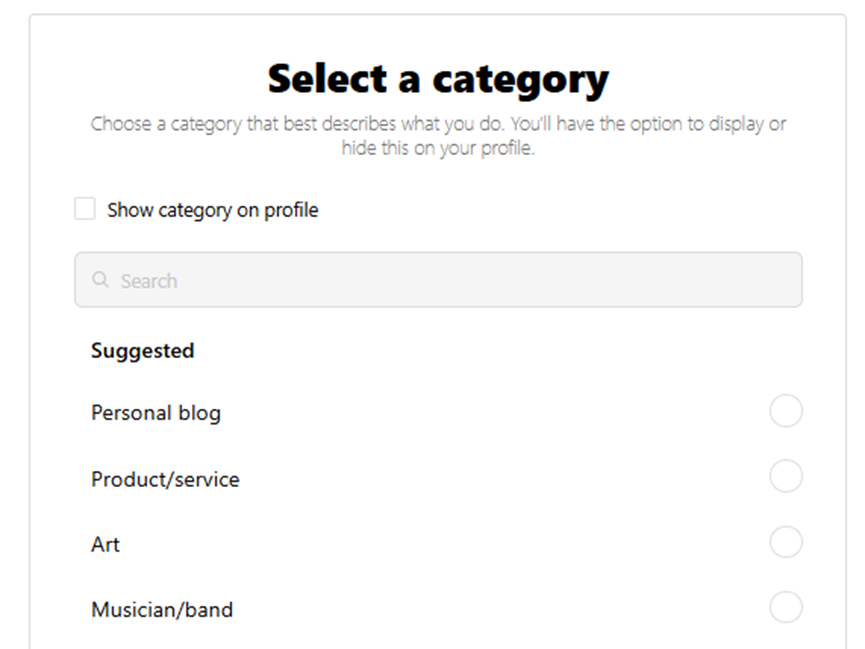Select the Product/service radio button
This screenshot has height=649, width=865.
pos(786,476)
